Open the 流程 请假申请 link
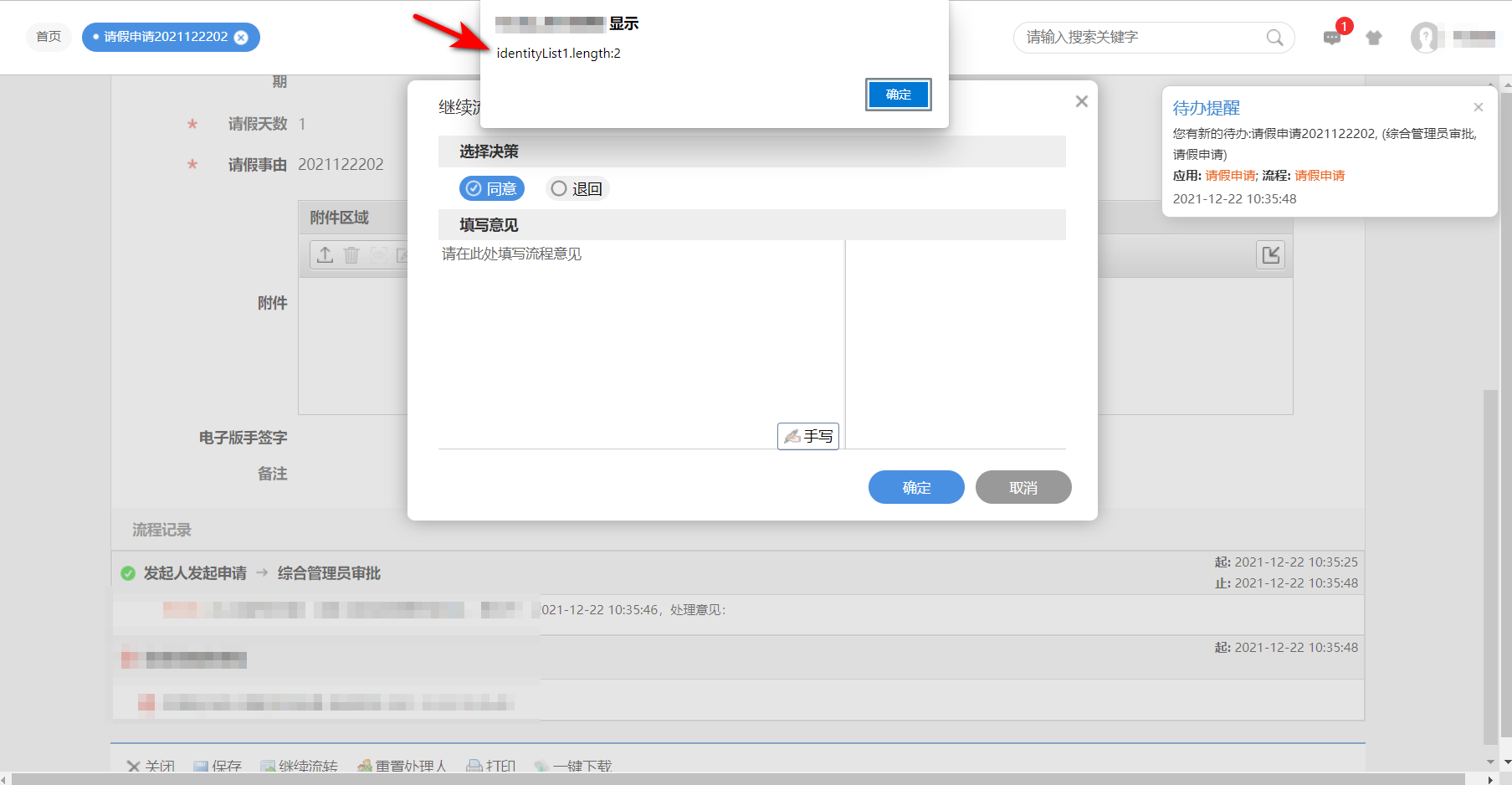The height and width of the screenshot is (785, 1512). (1320, 176)
